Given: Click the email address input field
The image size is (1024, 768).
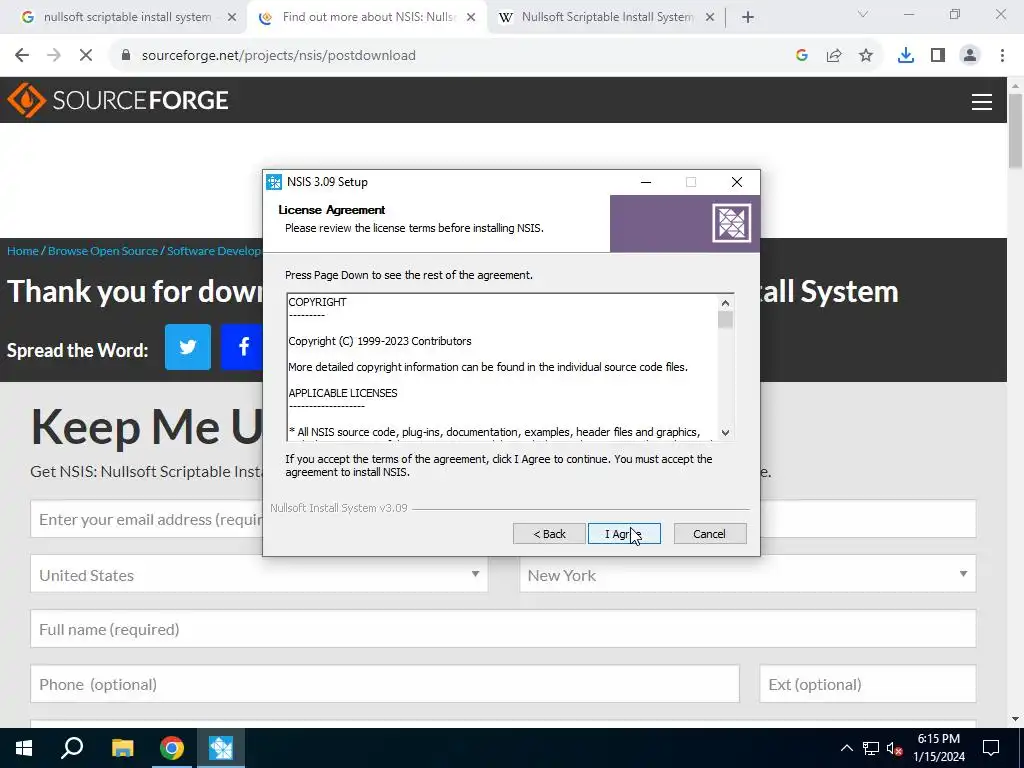Looking at the screenshot, I should pos(147,519).
